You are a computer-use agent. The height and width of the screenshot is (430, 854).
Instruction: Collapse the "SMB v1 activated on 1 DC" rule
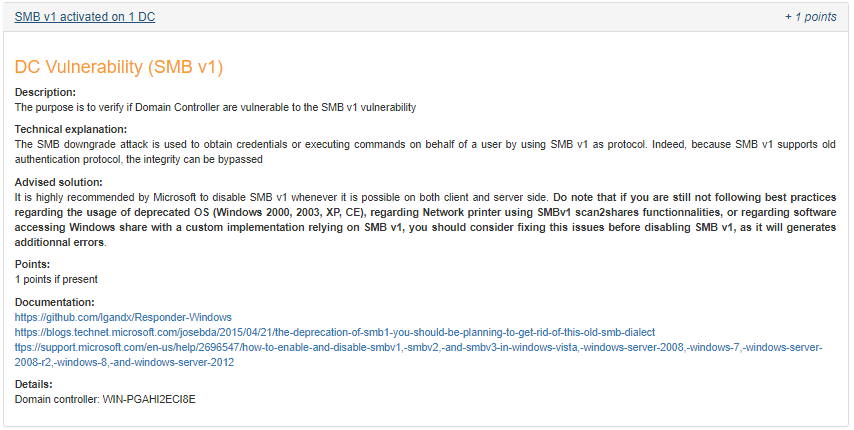point(84,17)
